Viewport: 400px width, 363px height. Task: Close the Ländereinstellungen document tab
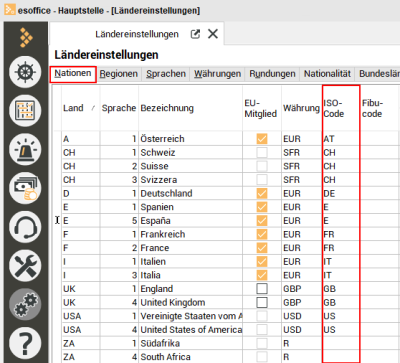213,34
